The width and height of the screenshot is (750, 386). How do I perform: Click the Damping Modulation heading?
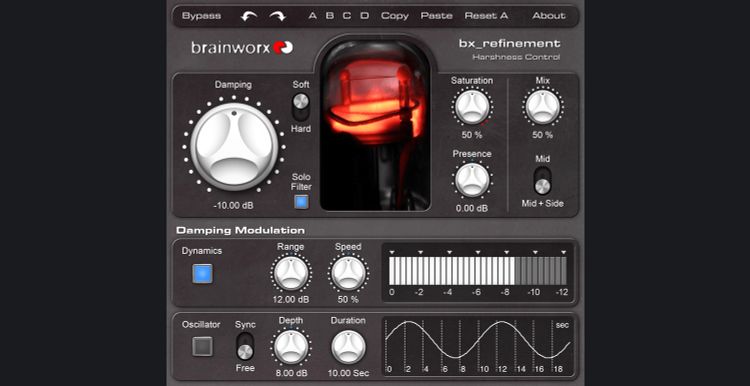(x=241, y=230)
